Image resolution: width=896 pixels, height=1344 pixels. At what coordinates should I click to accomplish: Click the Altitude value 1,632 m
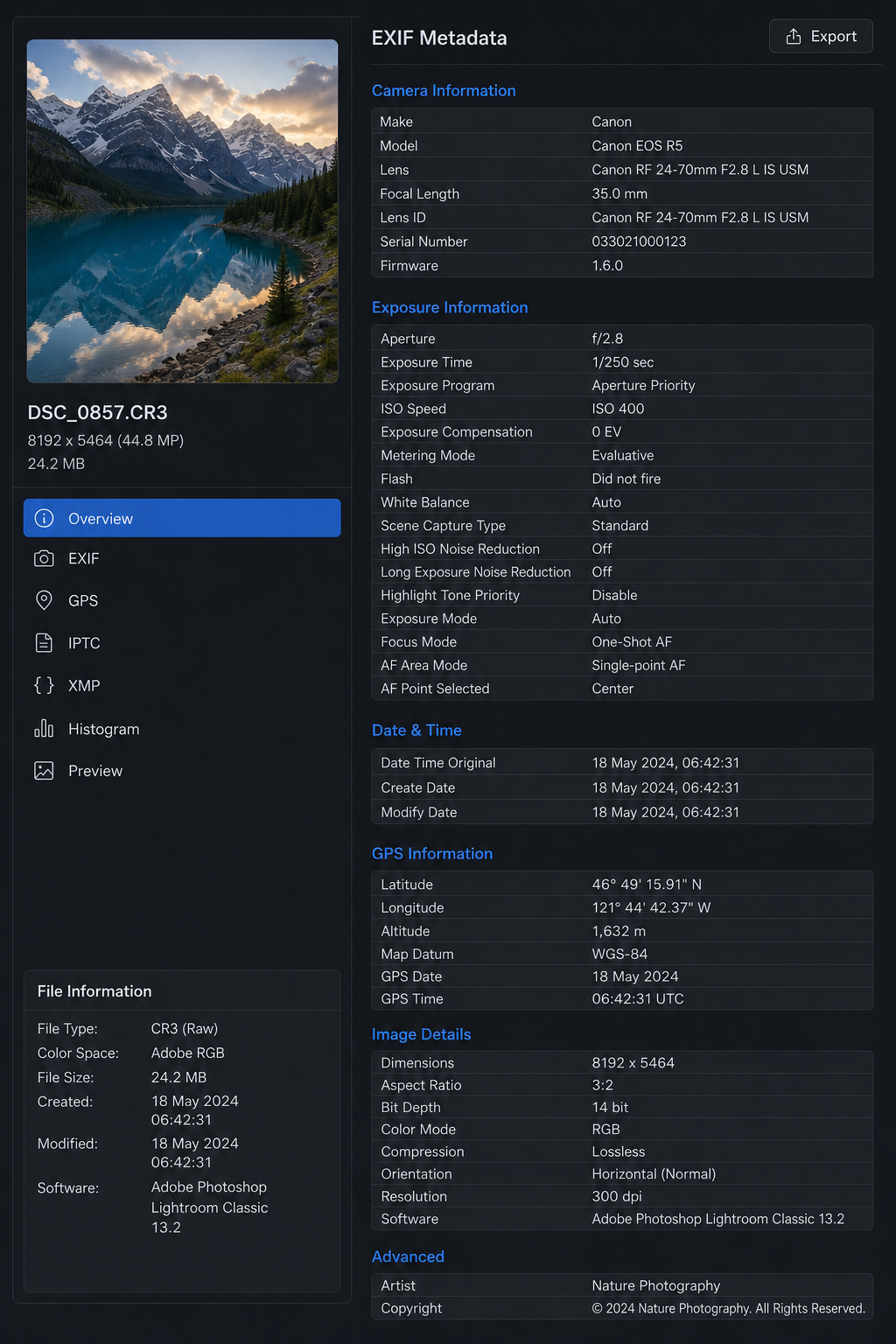tap(619, 931)
